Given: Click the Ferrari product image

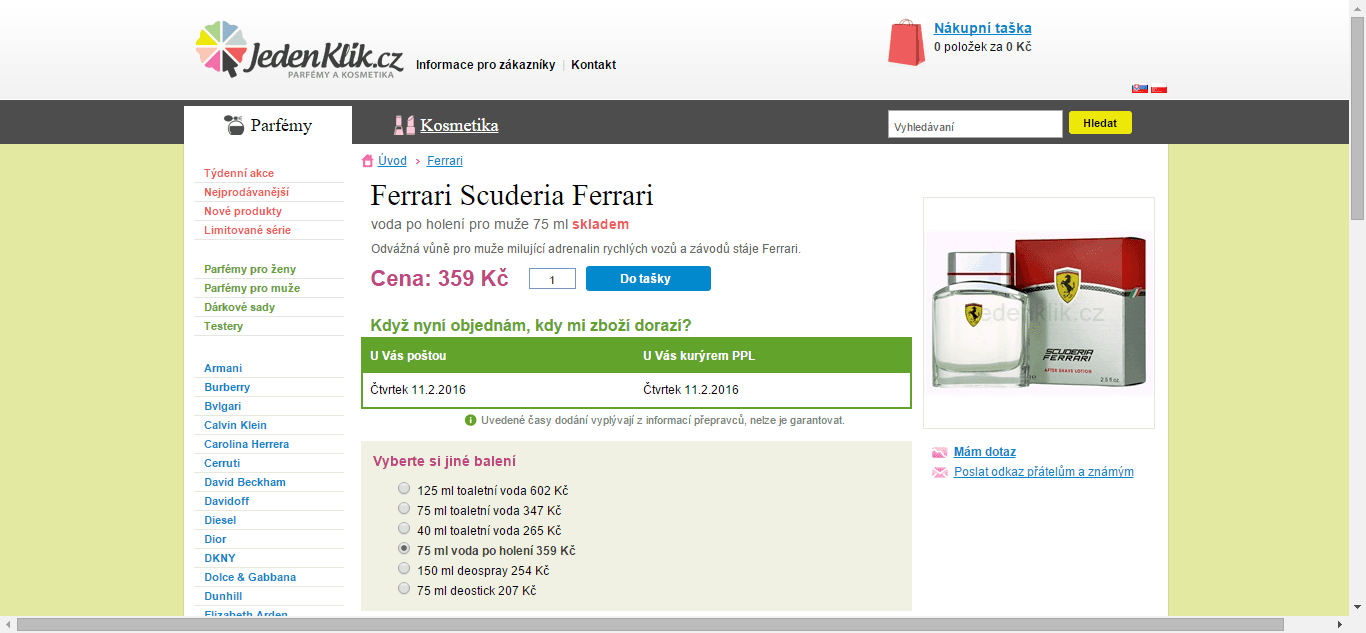Looking at the screenshot, I should click(1038, 311).
